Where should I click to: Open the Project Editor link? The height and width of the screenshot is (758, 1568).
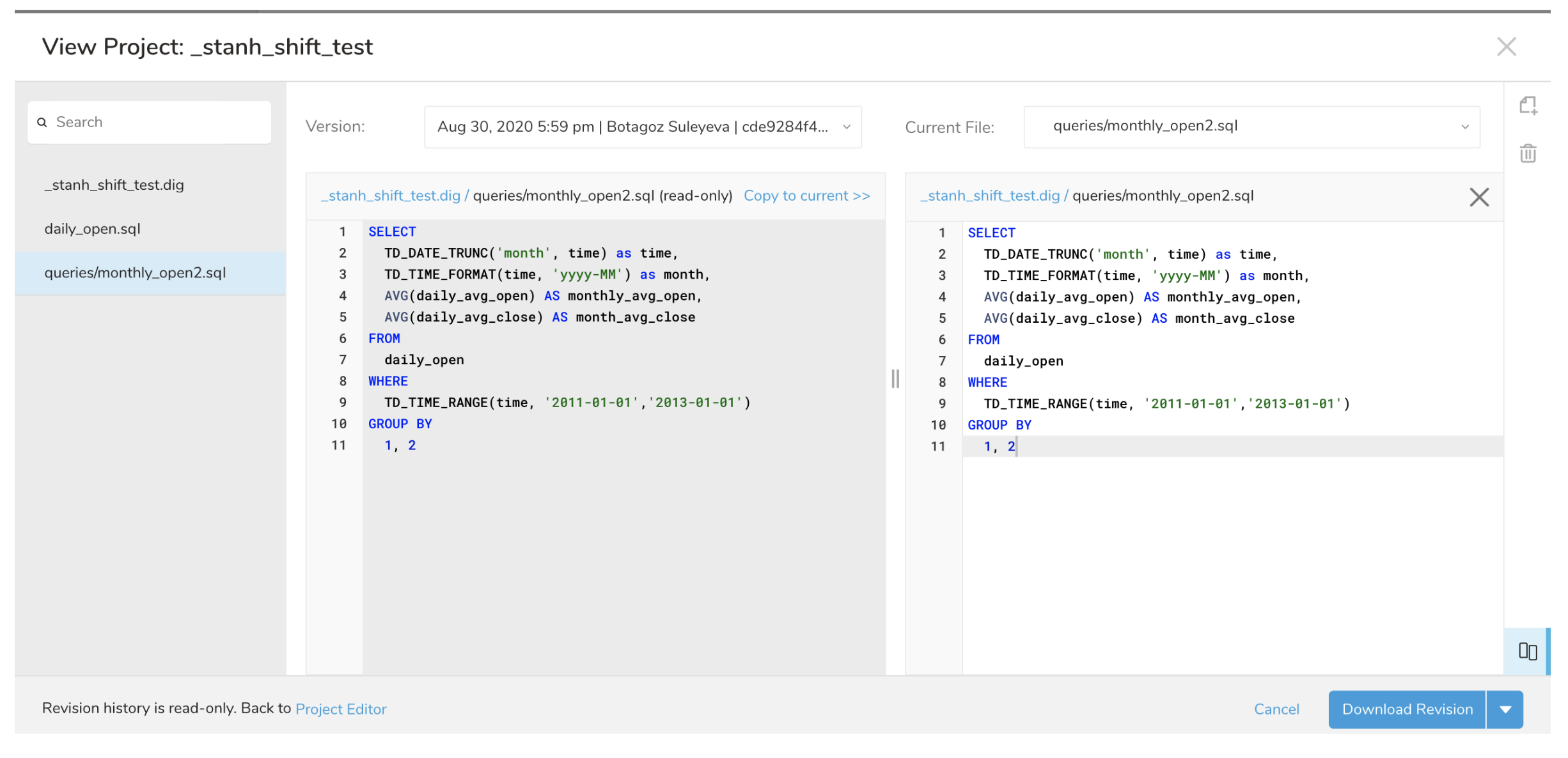341,709
